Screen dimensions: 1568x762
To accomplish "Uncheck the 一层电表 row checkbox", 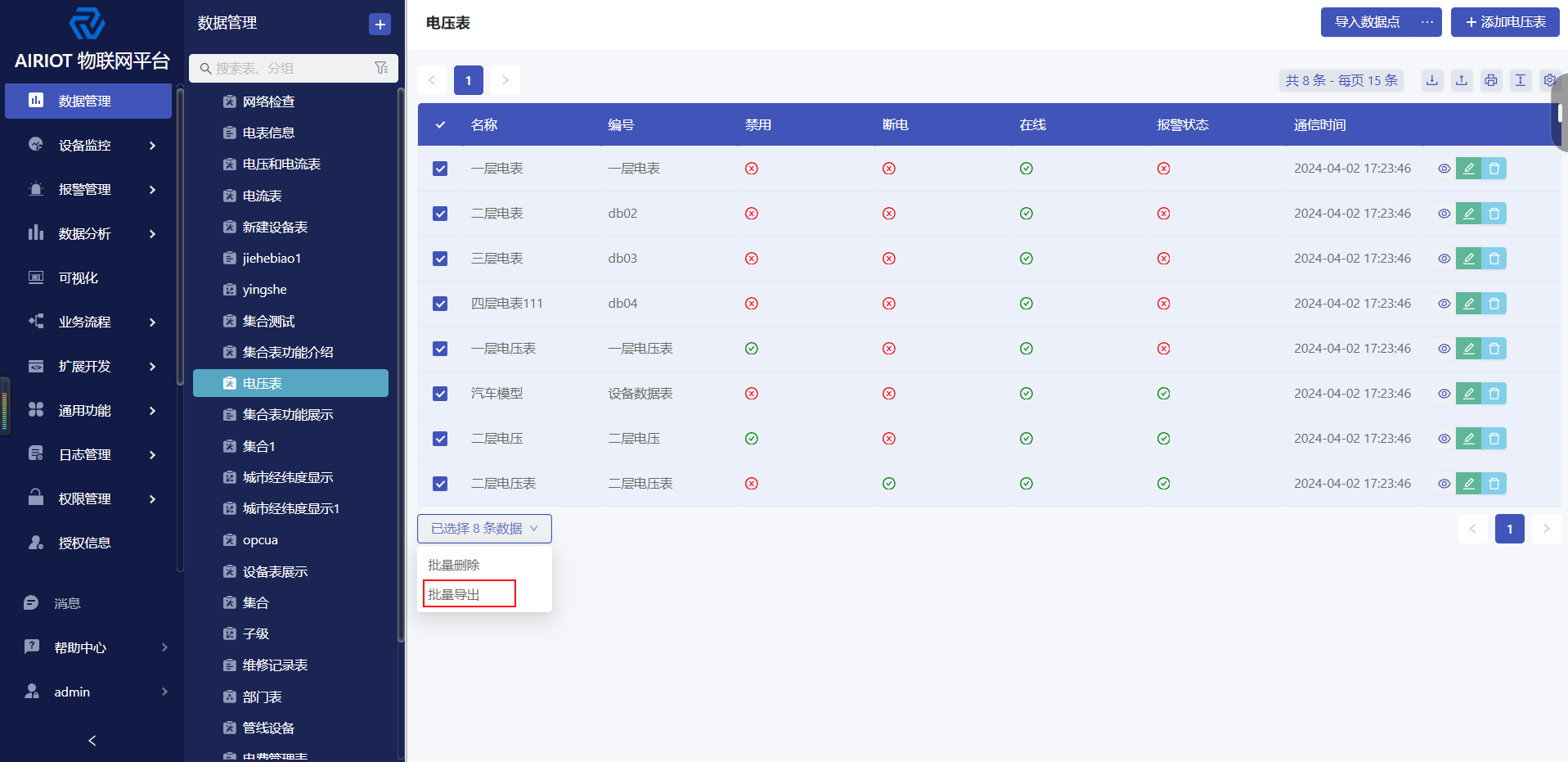I will (x=440, y=169).
